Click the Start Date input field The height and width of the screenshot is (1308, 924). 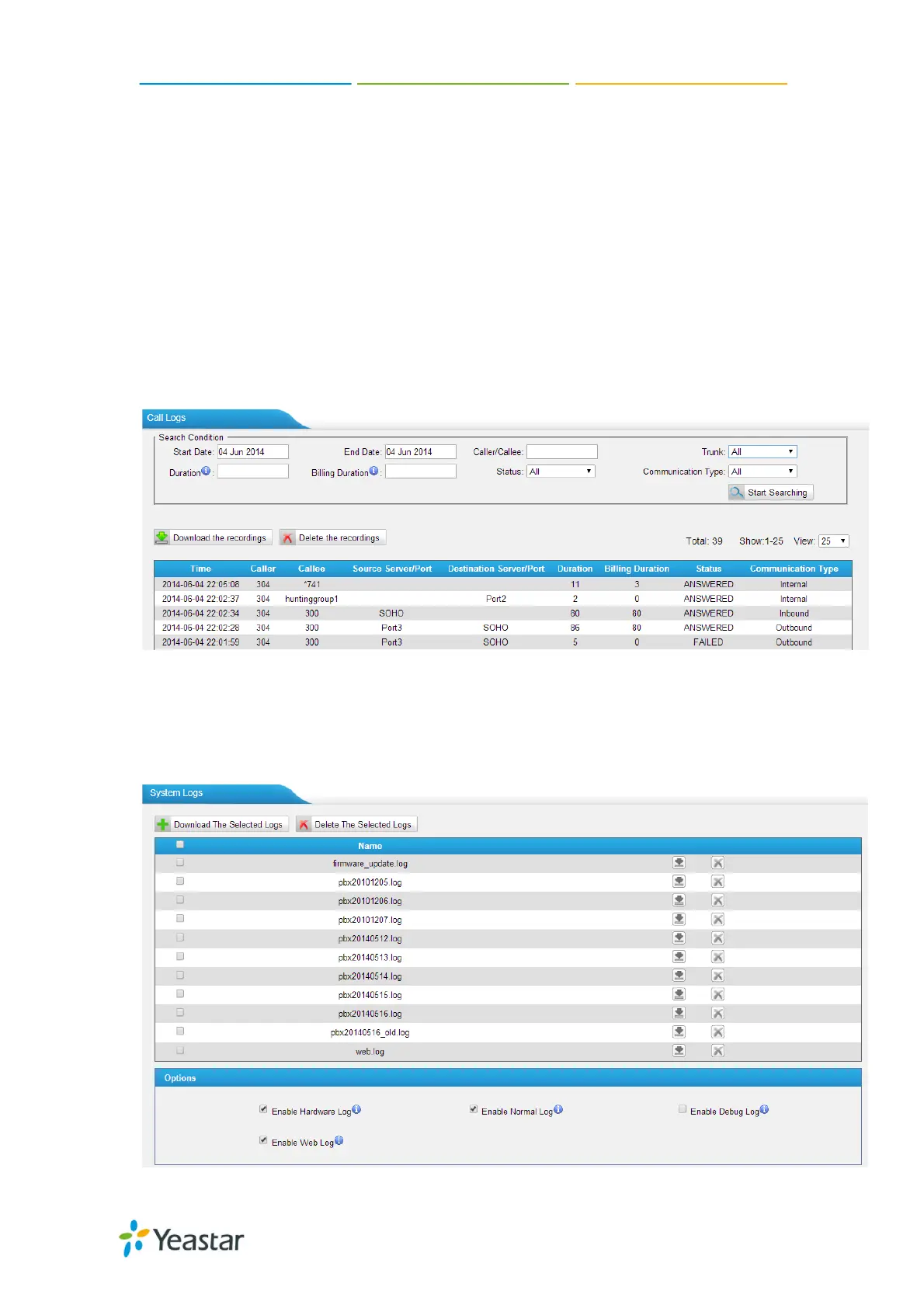252,451
